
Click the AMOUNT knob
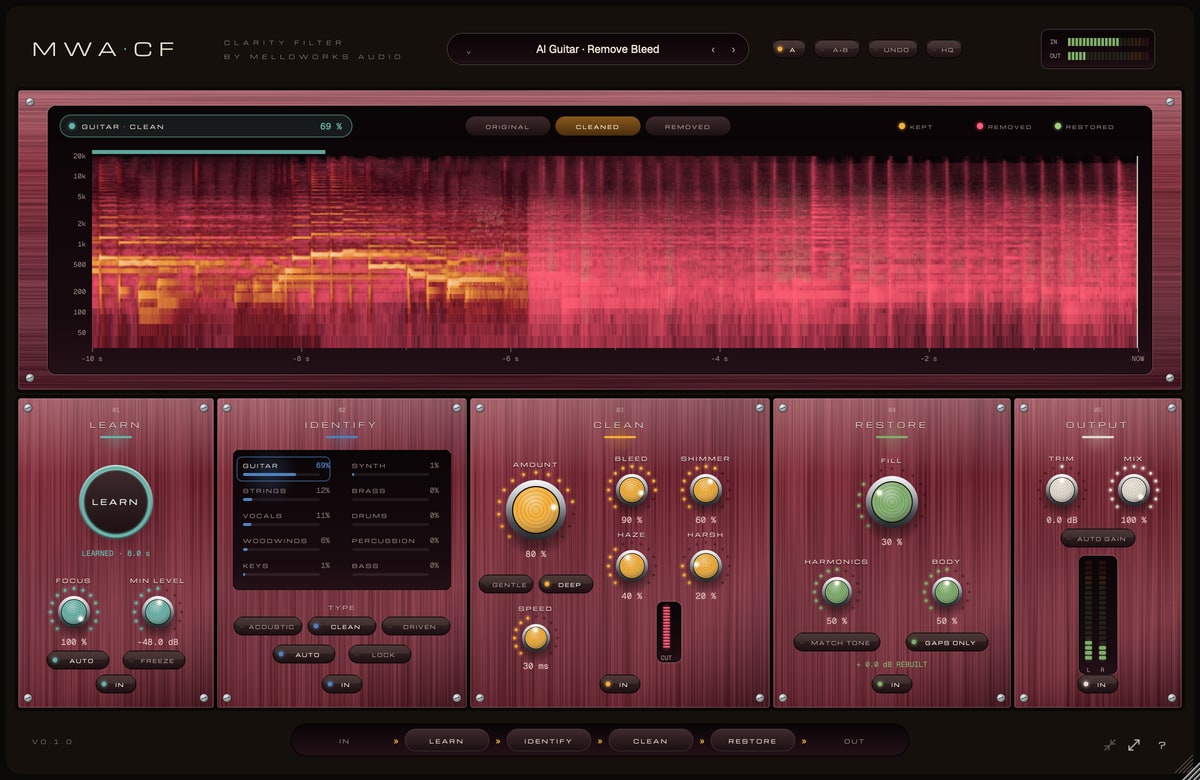coord(536,509)
